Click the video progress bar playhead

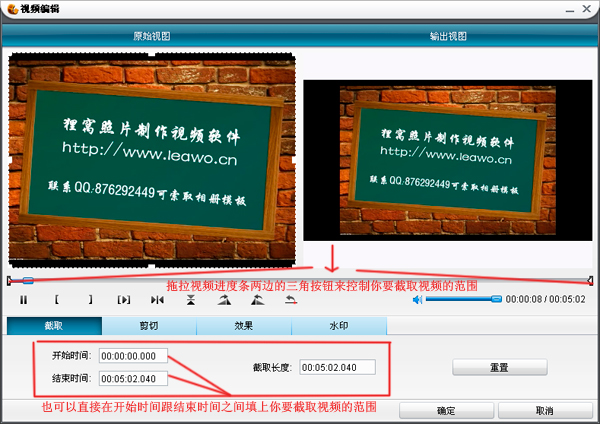coord(28,280)
